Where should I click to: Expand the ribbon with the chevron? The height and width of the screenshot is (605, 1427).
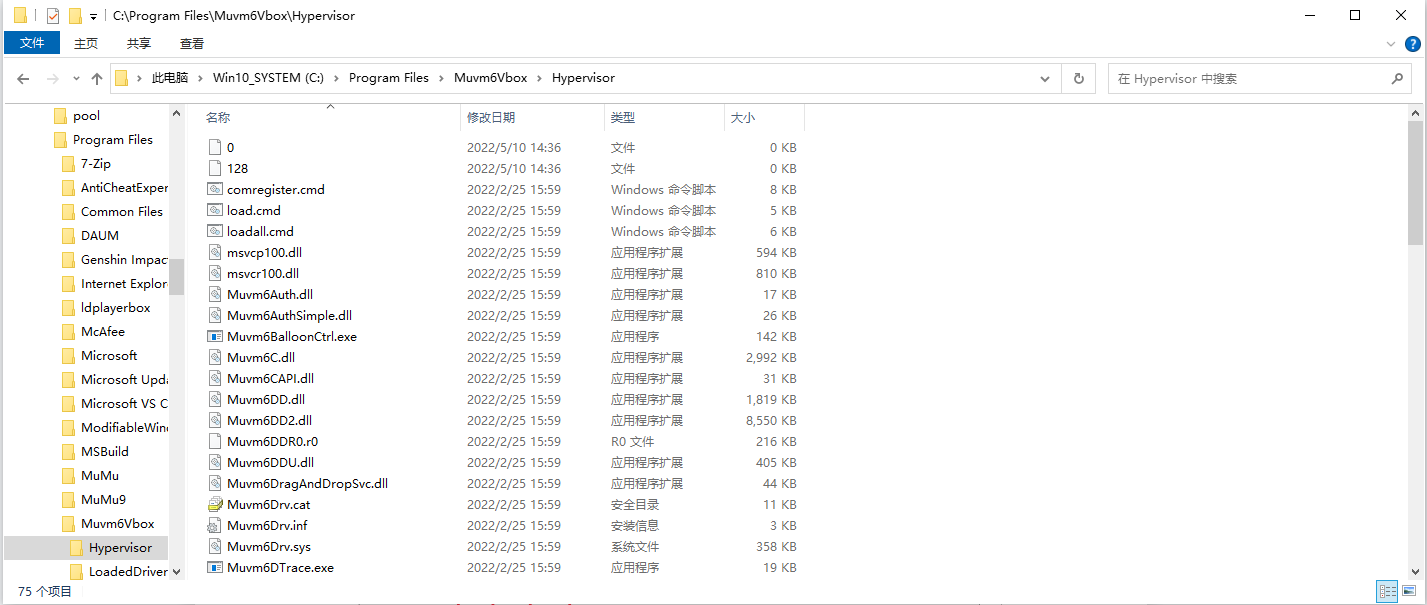[1391, 44]
